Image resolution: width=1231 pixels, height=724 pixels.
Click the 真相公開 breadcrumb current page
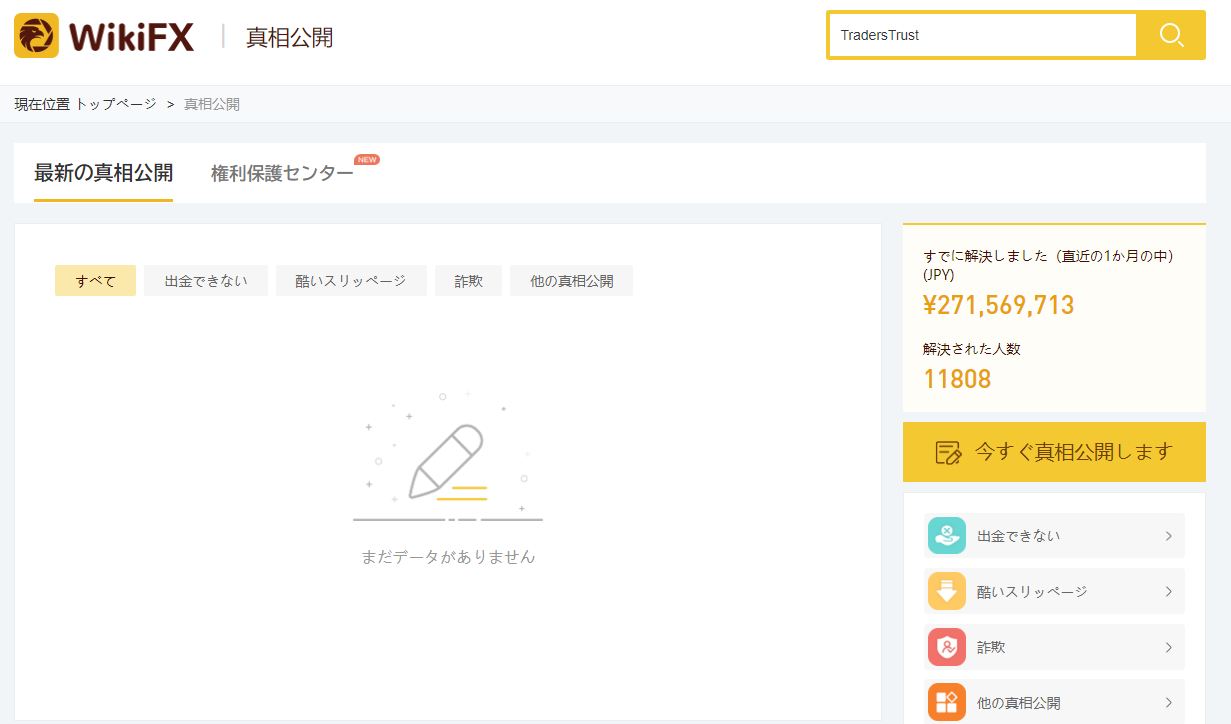click(x=212, y=104)
